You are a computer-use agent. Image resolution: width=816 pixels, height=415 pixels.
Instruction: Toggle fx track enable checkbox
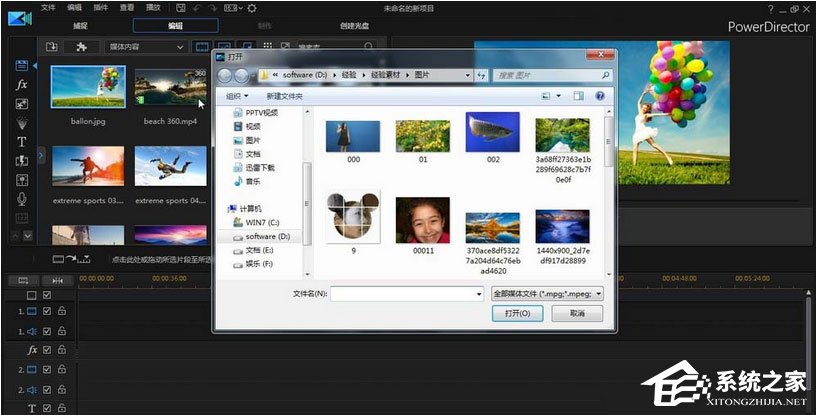(x=47, y=350)
